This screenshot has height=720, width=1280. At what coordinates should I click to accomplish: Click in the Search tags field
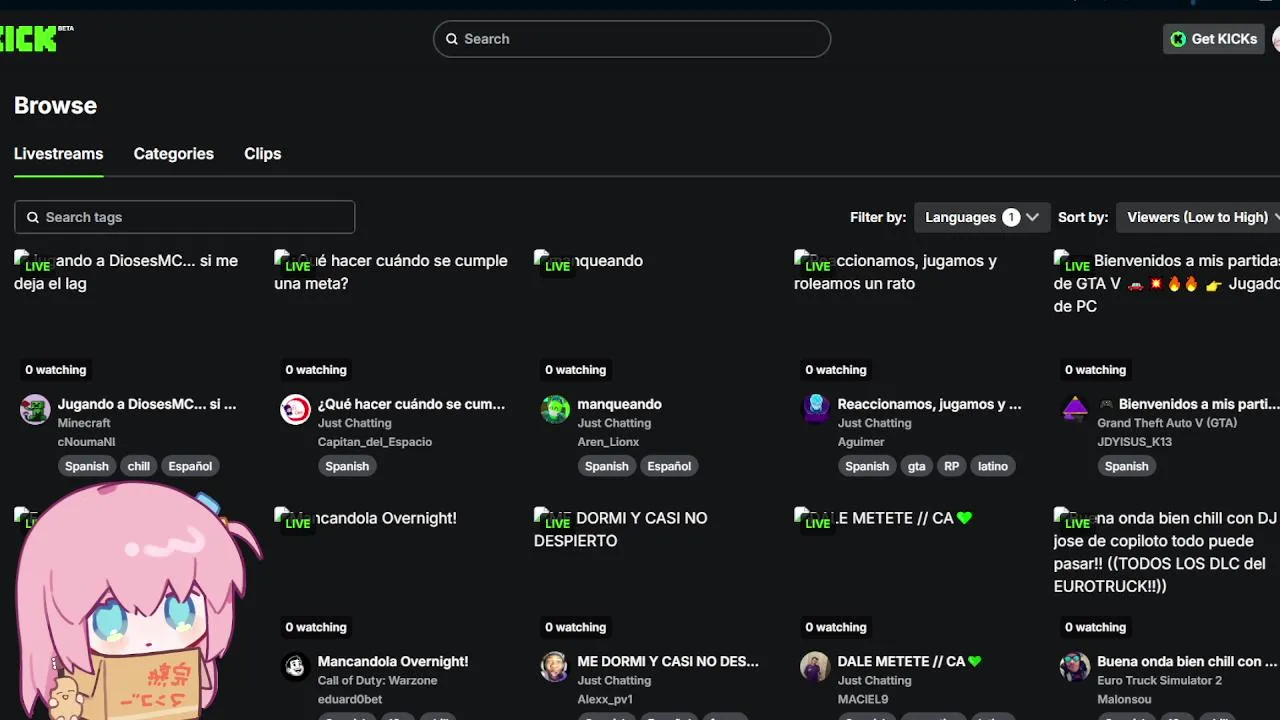coord(184,217)
